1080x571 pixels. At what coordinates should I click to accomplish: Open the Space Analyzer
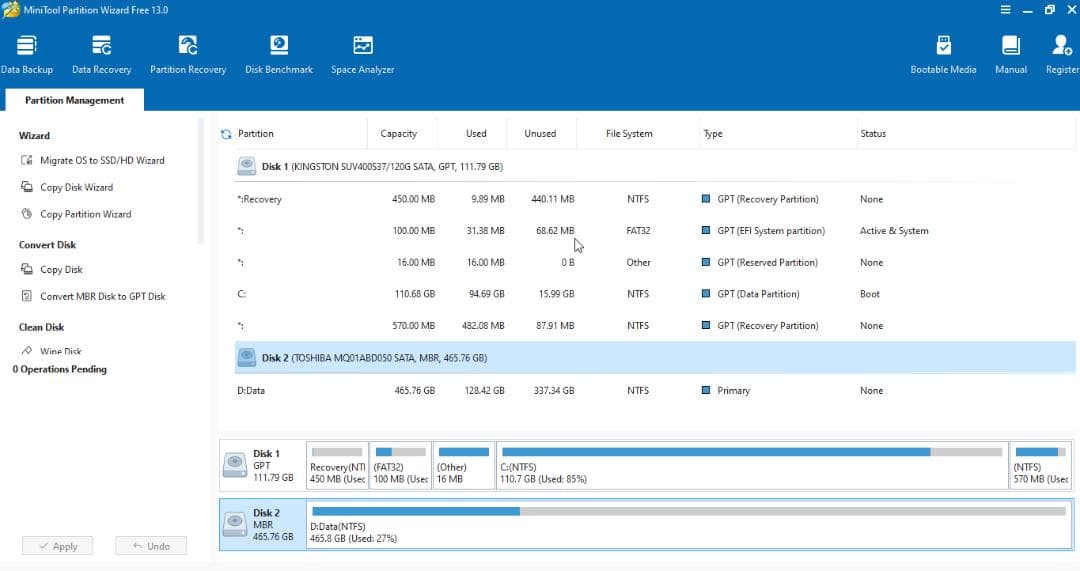click(363, 54)
